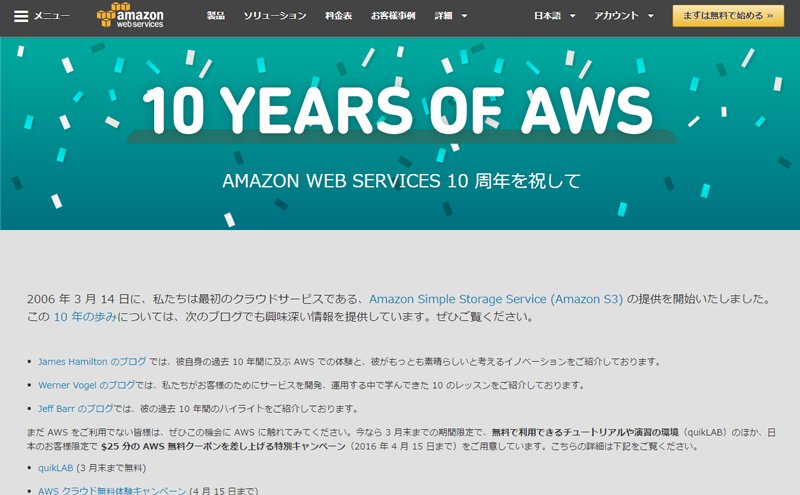The height and width of the screenshot is (495, 800).
Task: Visit Werner Vogel のブログ link
Action: 87,385
